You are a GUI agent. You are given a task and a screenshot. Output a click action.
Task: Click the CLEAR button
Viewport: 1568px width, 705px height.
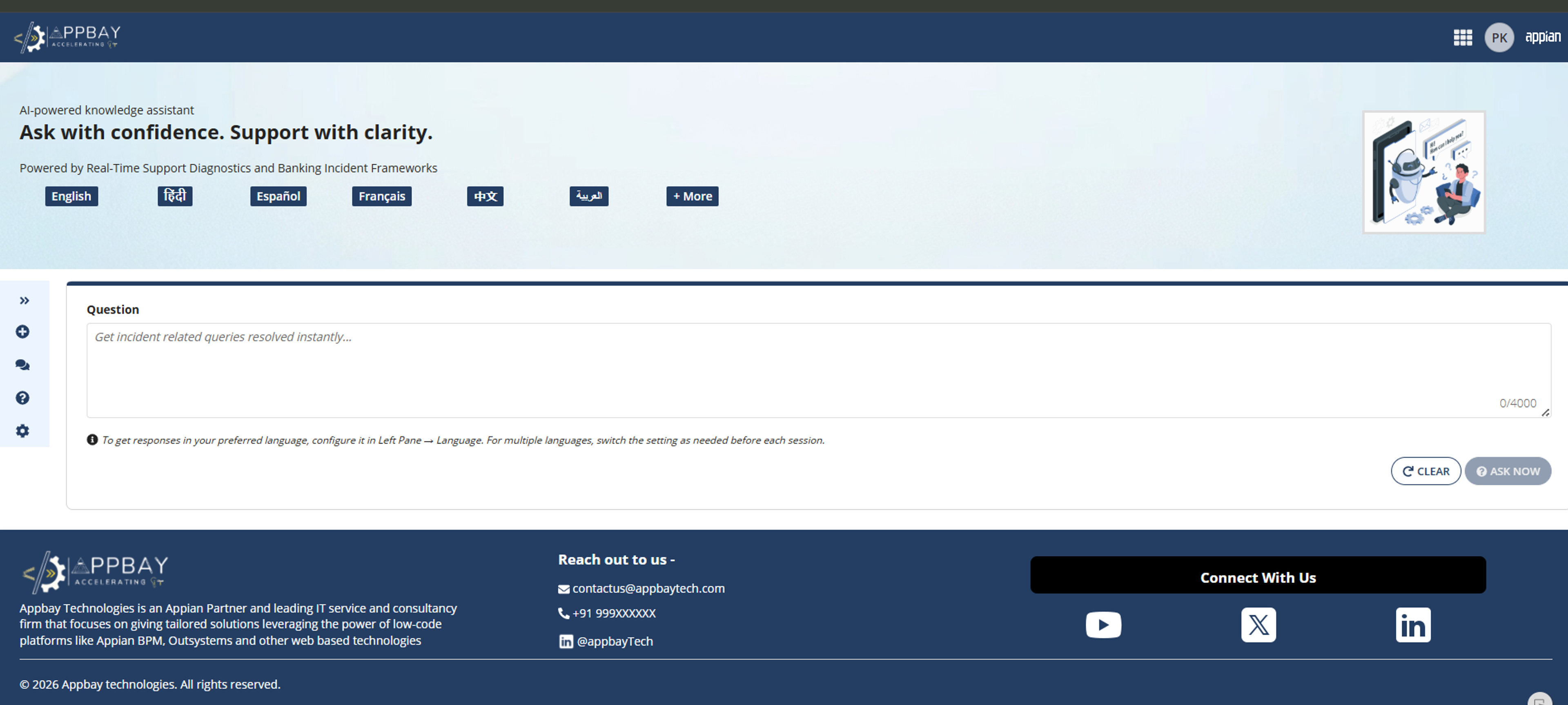click(x=1425, y=471)
